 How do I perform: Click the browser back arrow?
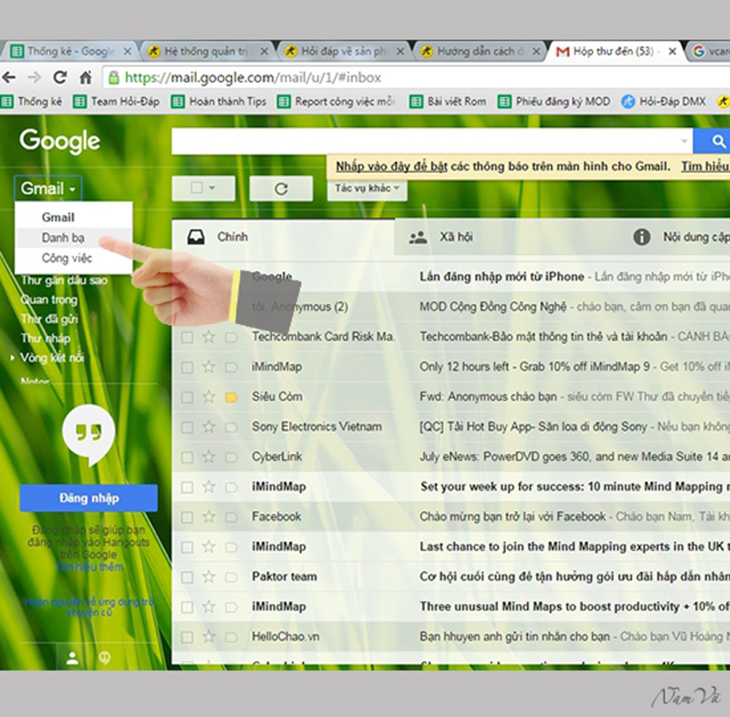[x=9, y=77]
